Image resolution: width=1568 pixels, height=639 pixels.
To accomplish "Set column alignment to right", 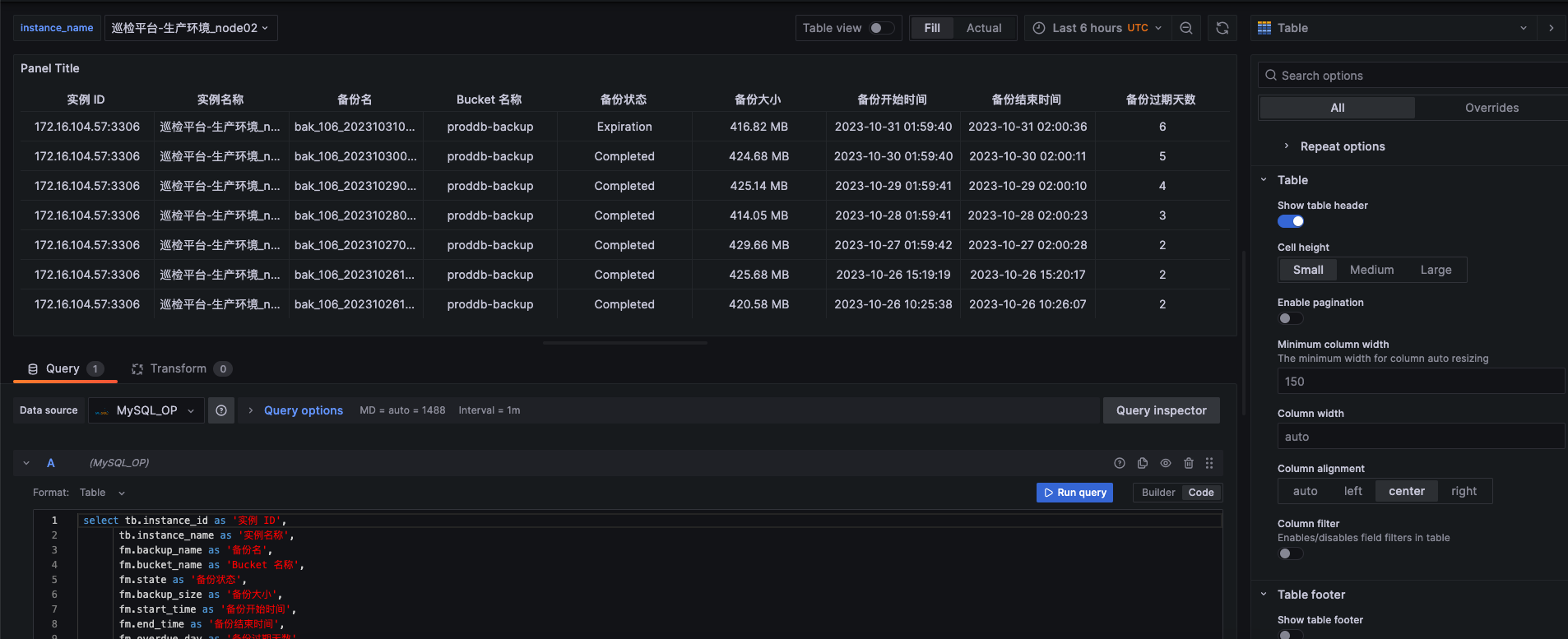I will tap(1464, 491).
